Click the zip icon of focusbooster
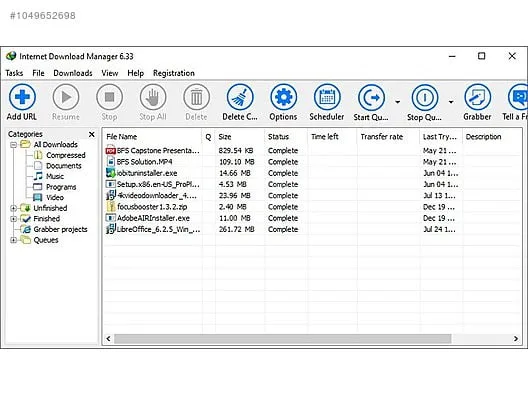 111,207
